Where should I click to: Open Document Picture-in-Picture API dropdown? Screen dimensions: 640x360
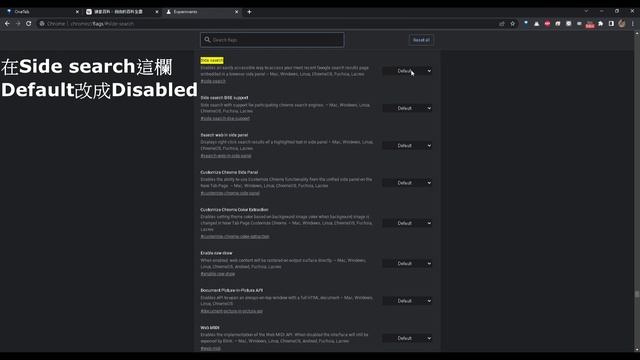[407, 301]
